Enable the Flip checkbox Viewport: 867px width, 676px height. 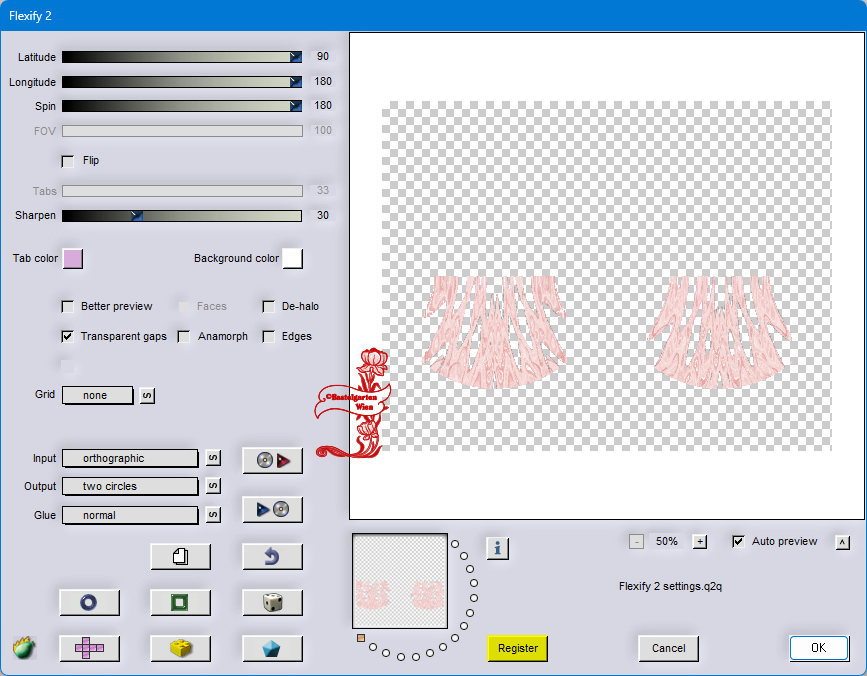[x=68, y=160]
